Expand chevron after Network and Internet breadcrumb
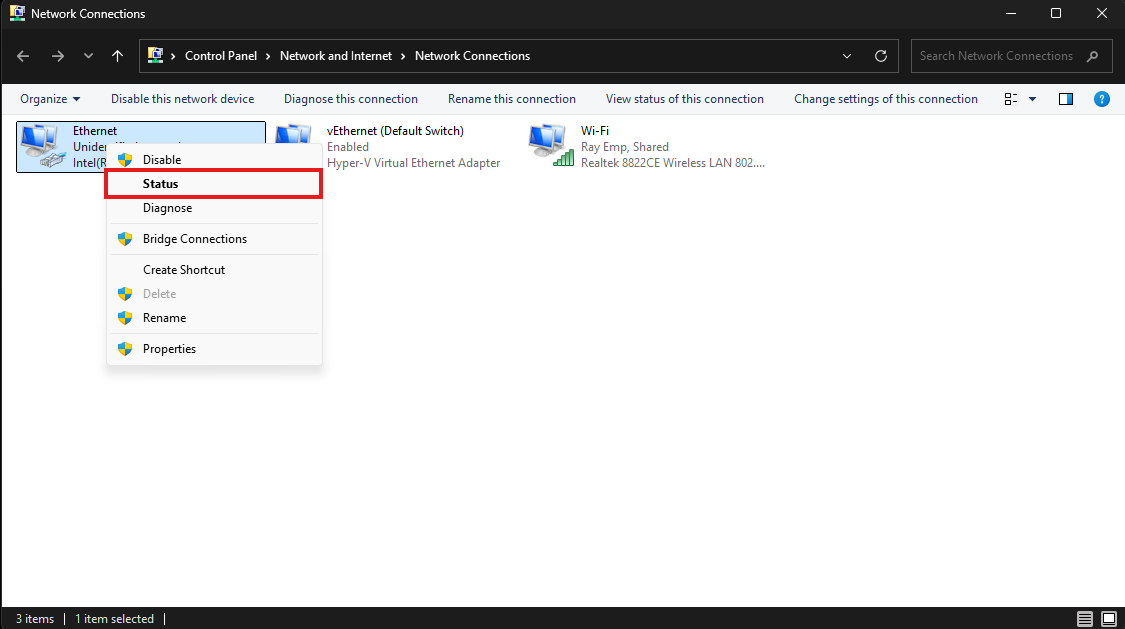 [x=403, y=56]
